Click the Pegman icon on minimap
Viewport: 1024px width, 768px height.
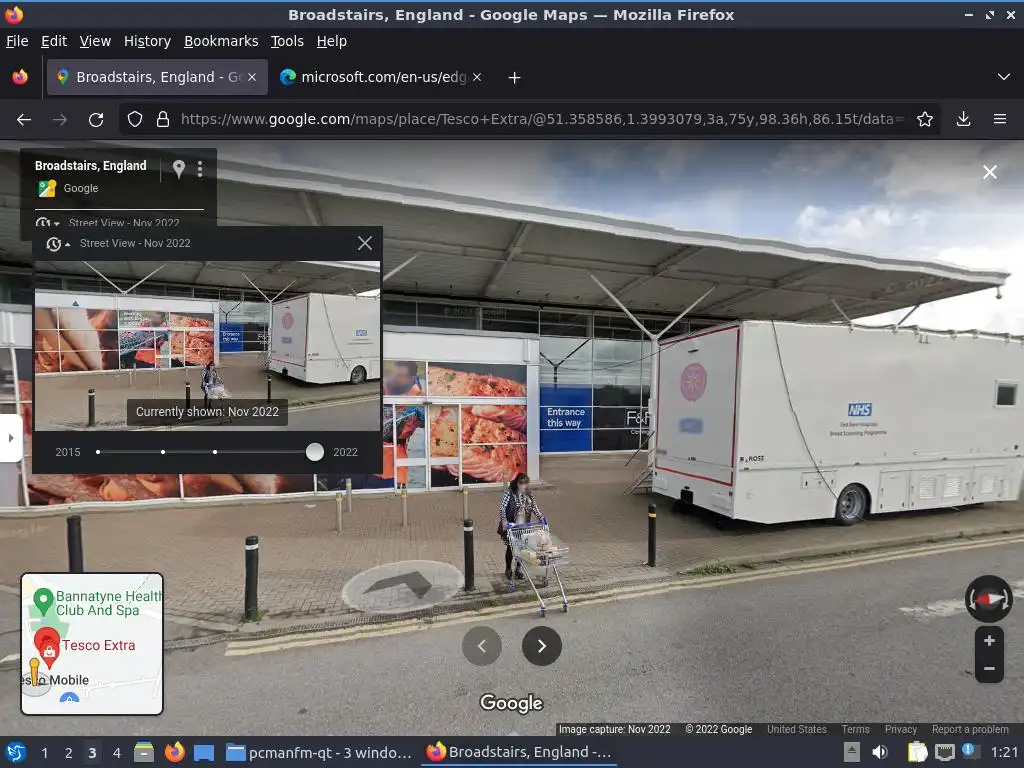(x=35, y=671)
